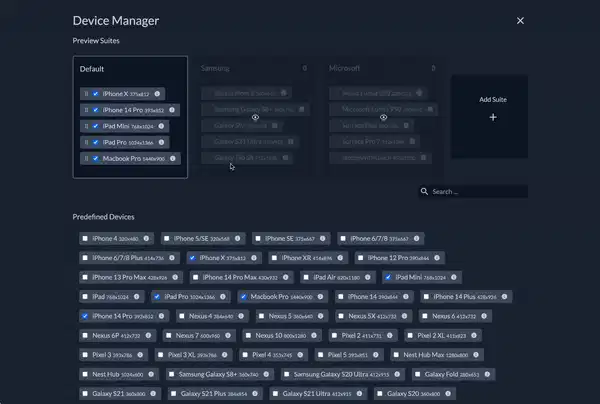Check the predefined Galaxy S21 device
The width and height of the screenshot is (600, 404).
(85, 393)
